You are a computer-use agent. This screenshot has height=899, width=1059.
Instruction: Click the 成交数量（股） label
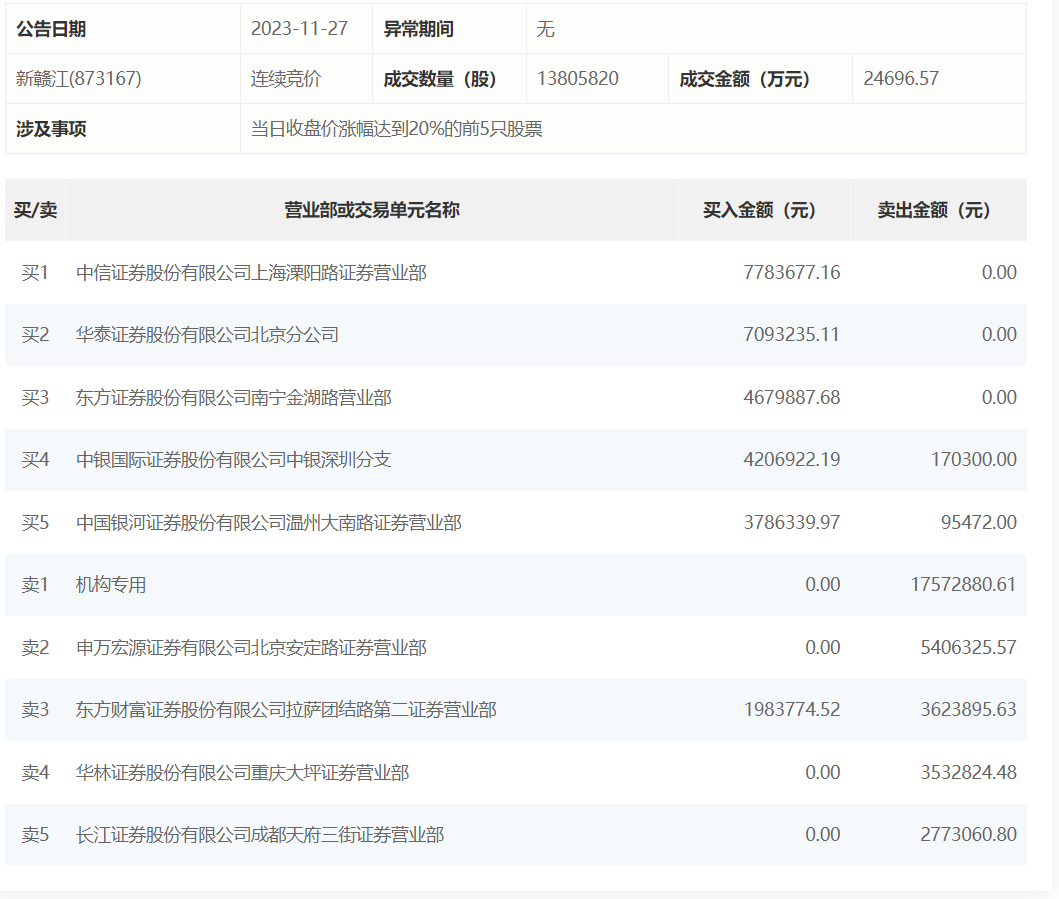coord(440,79)
